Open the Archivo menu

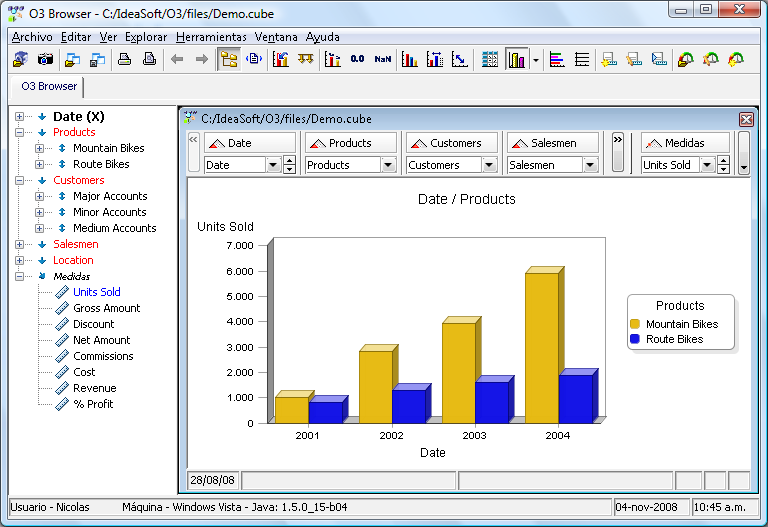click(x=32, y=37)
